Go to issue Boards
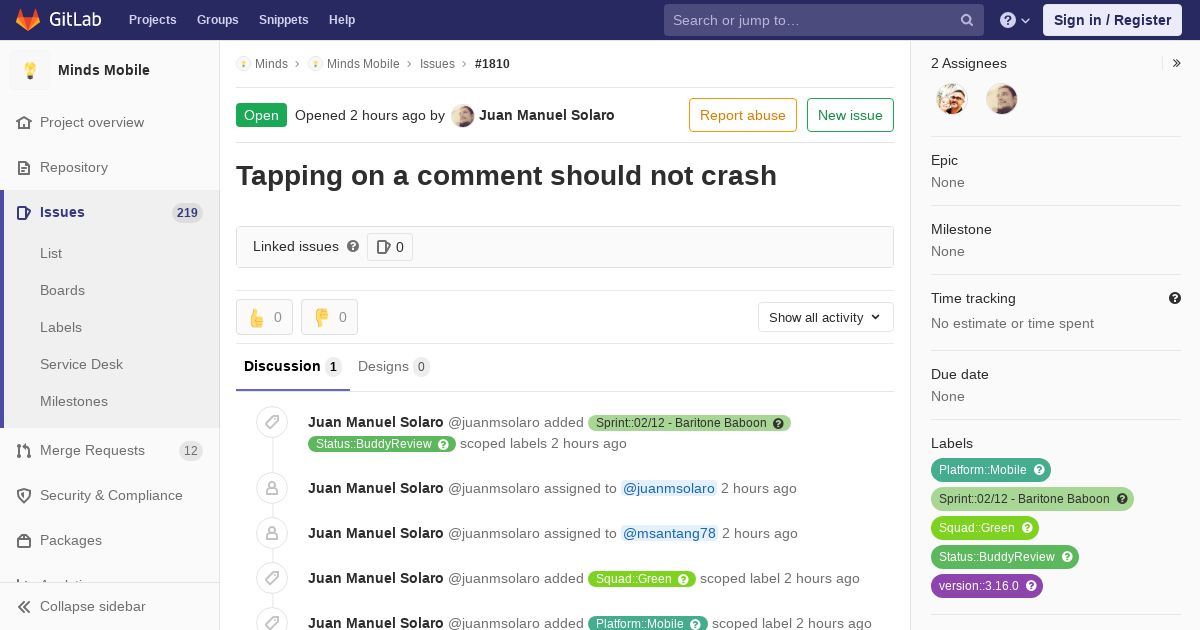The height and width of the screenshot is (630, 1200). (62, 290)
